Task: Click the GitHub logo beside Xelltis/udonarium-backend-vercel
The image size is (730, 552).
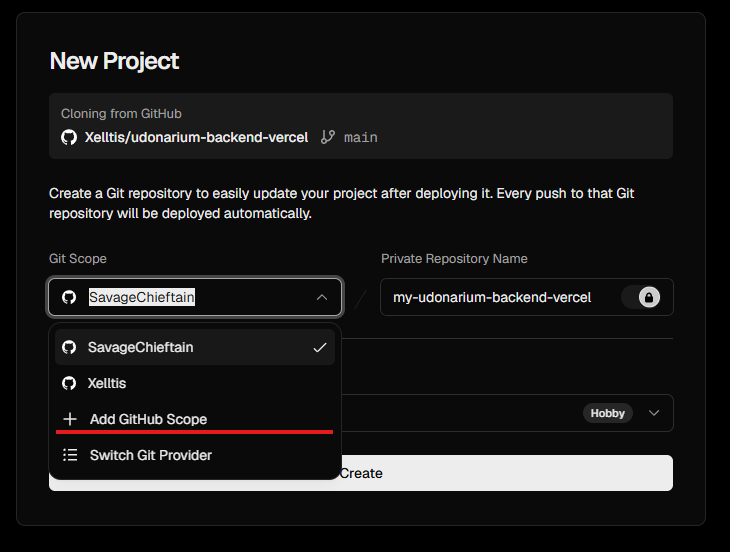Action: (69, 137)
